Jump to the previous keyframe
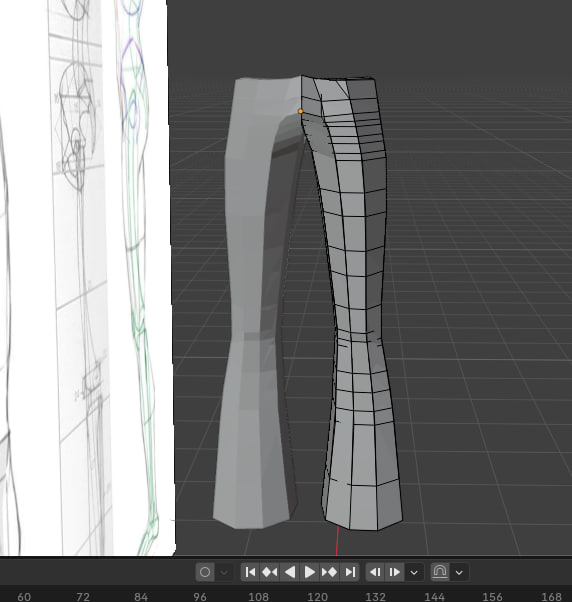Image resolution: width=572 pixels, height=602 pixels. tap(270, 572)
